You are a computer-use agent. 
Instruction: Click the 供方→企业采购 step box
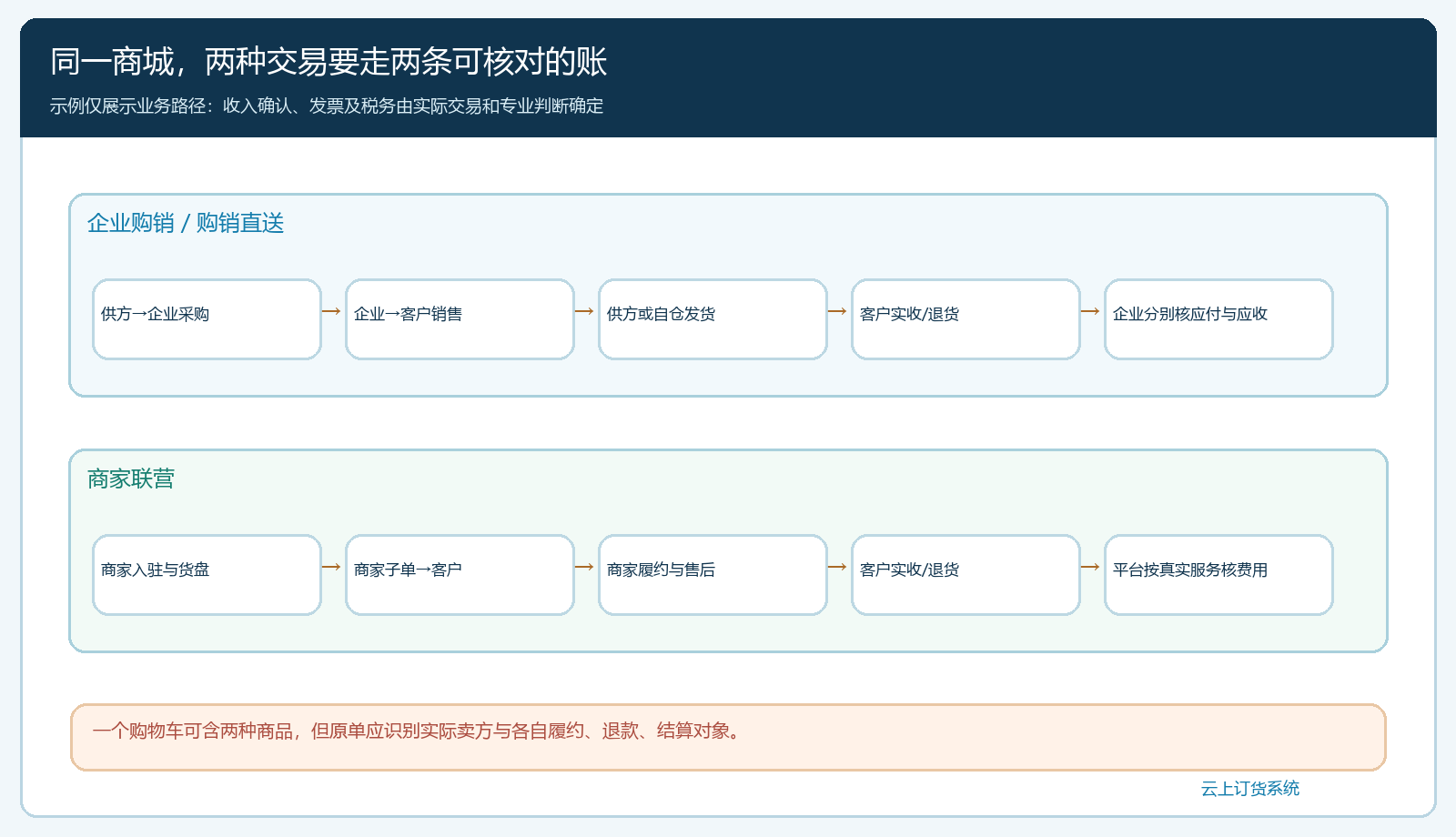coord(207,319)
